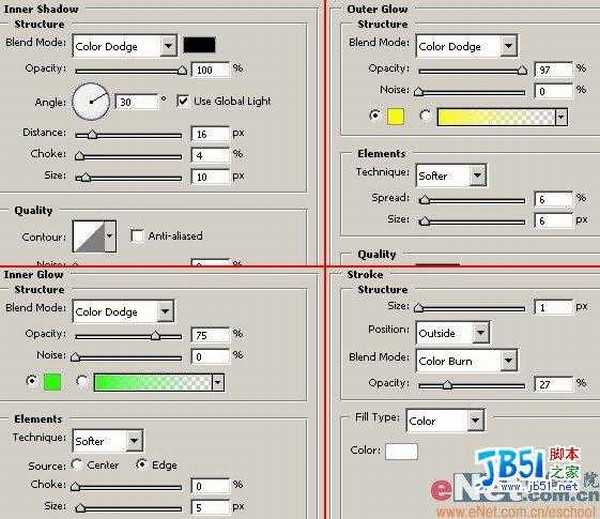600x519 pixels.
Task: Select the Center source radio button
Action: pos(77,465)
